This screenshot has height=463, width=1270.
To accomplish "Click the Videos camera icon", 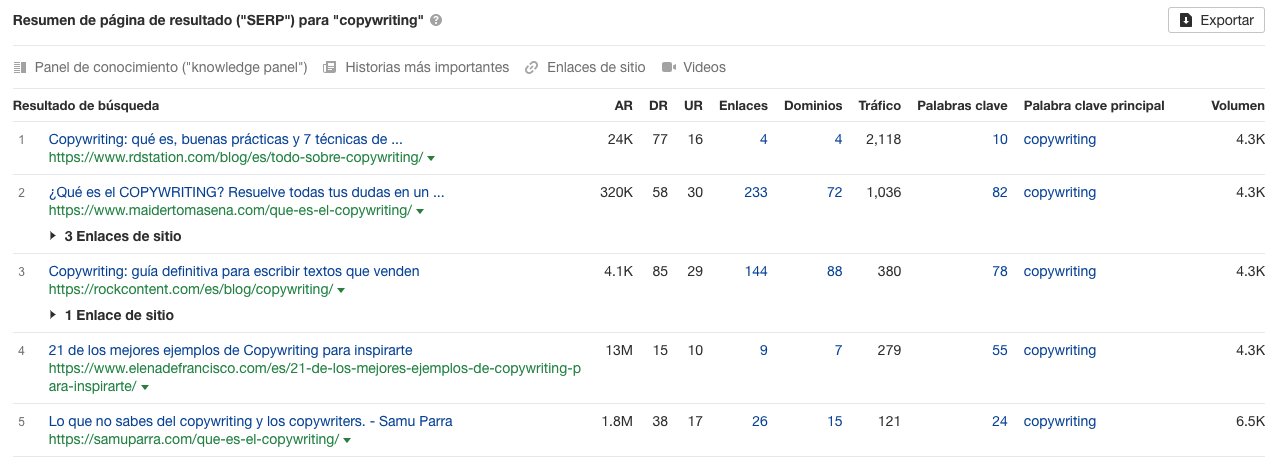I will click(x=668, y=68).
